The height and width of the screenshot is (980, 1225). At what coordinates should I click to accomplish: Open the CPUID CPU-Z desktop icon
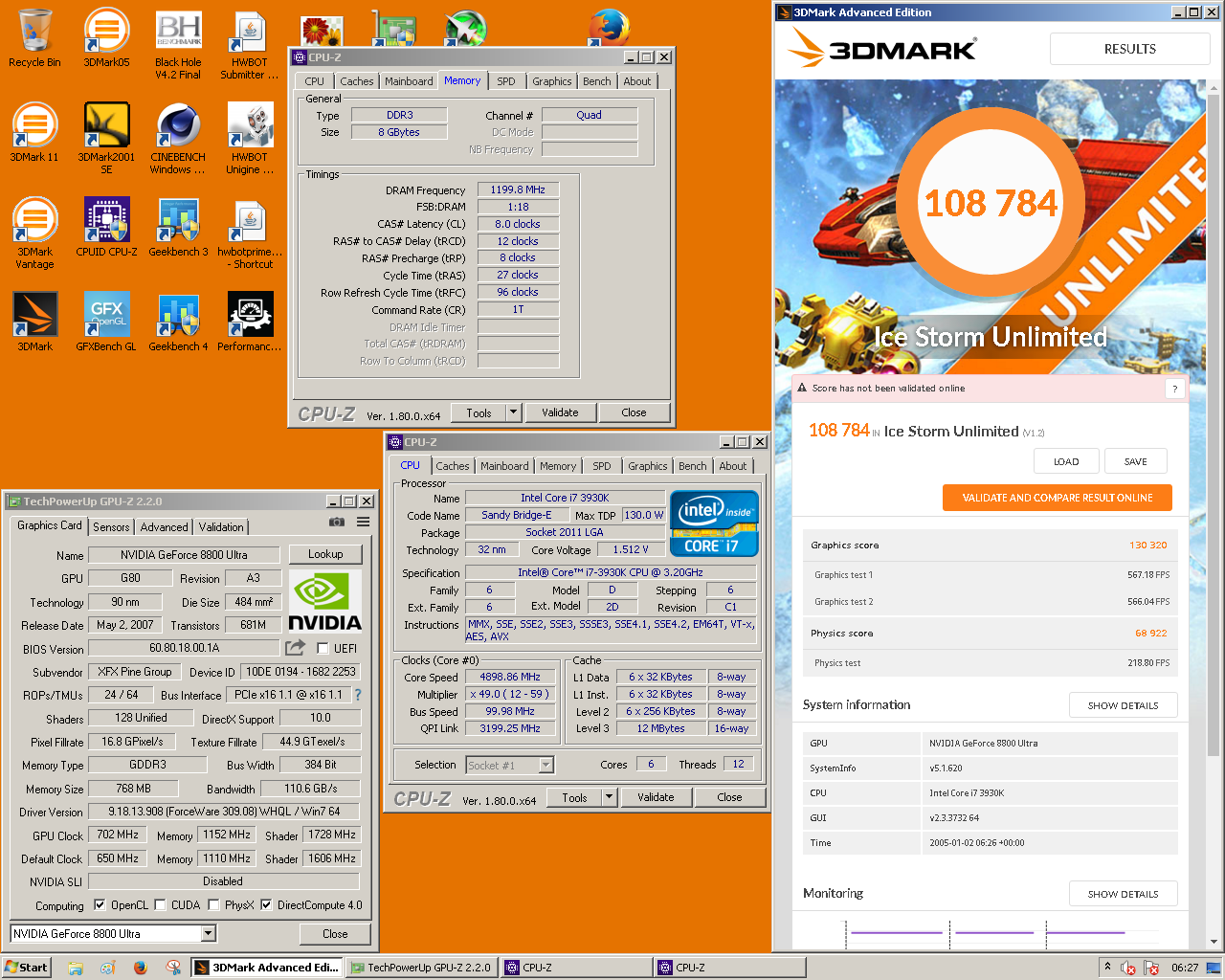(x=106, y=227)
